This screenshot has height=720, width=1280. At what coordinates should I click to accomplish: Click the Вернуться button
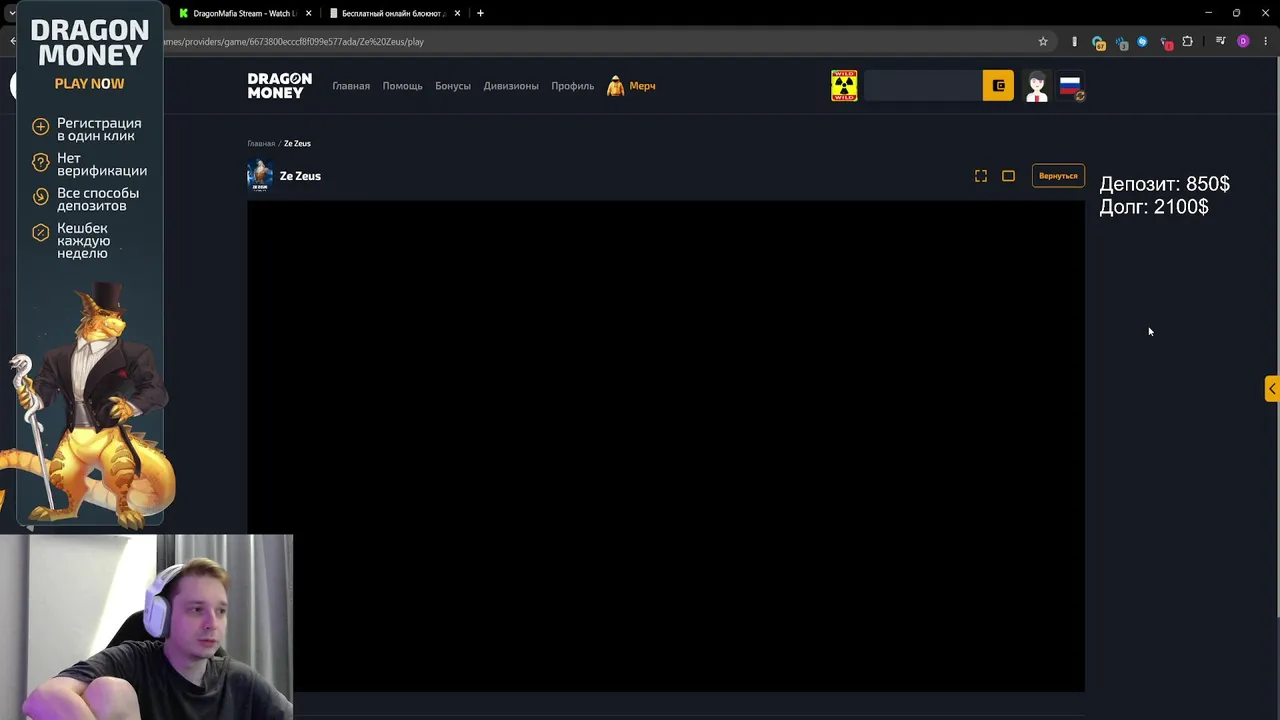[x=1058, y=176]
